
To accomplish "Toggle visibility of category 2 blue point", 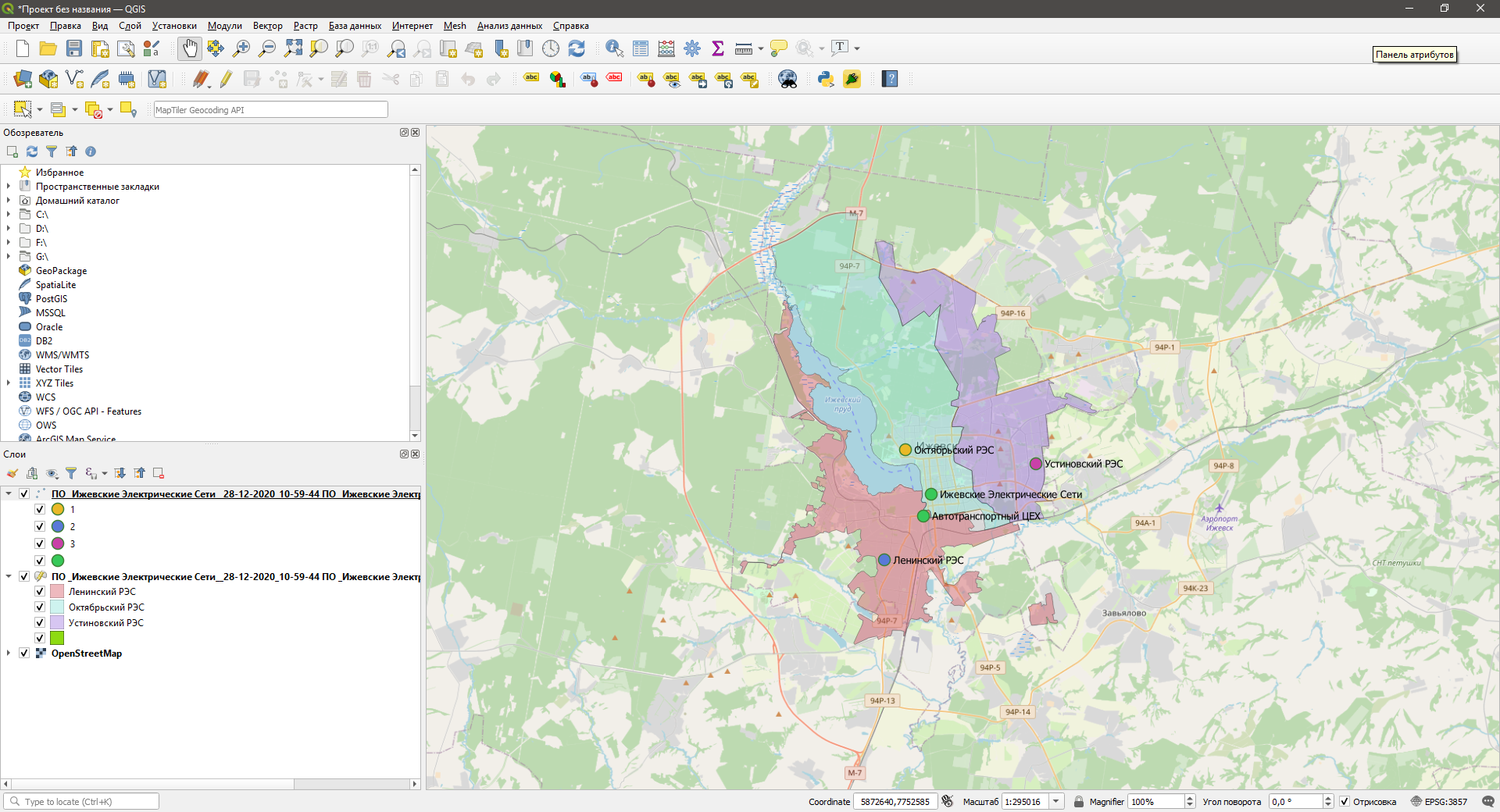I will 40,526.
